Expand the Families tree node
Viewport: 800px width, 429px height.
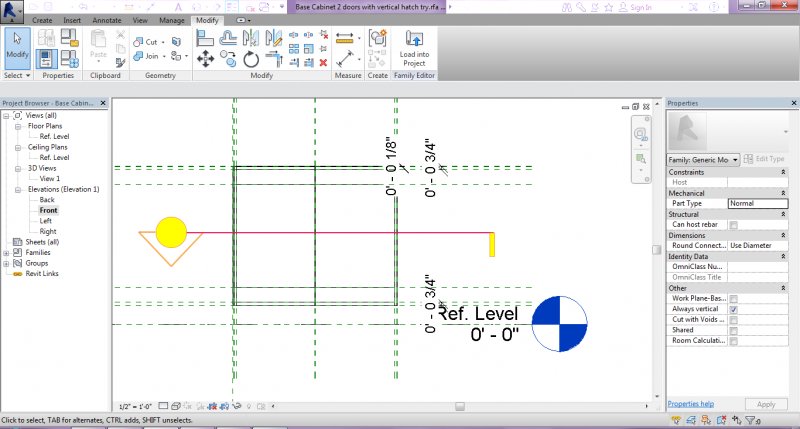(6, 253)
